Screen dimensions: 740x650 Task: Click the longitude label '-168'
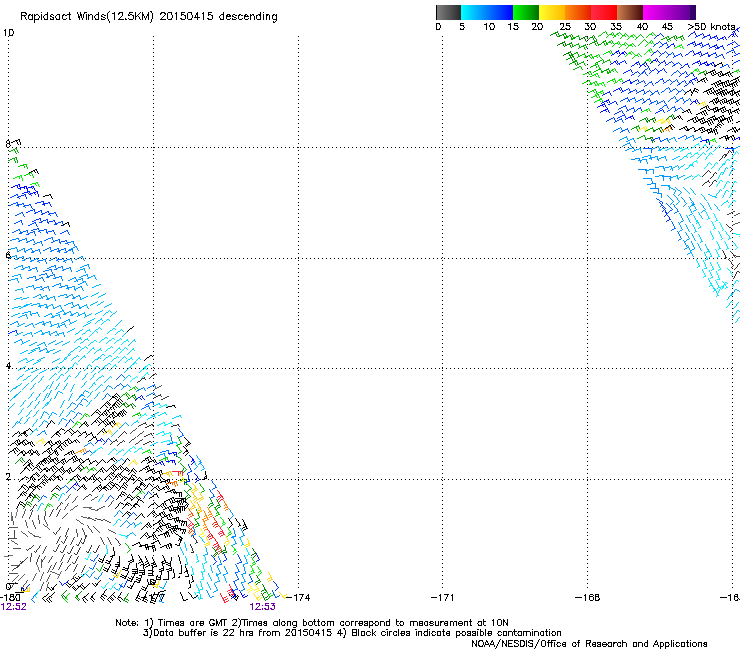tap(588, 598)
